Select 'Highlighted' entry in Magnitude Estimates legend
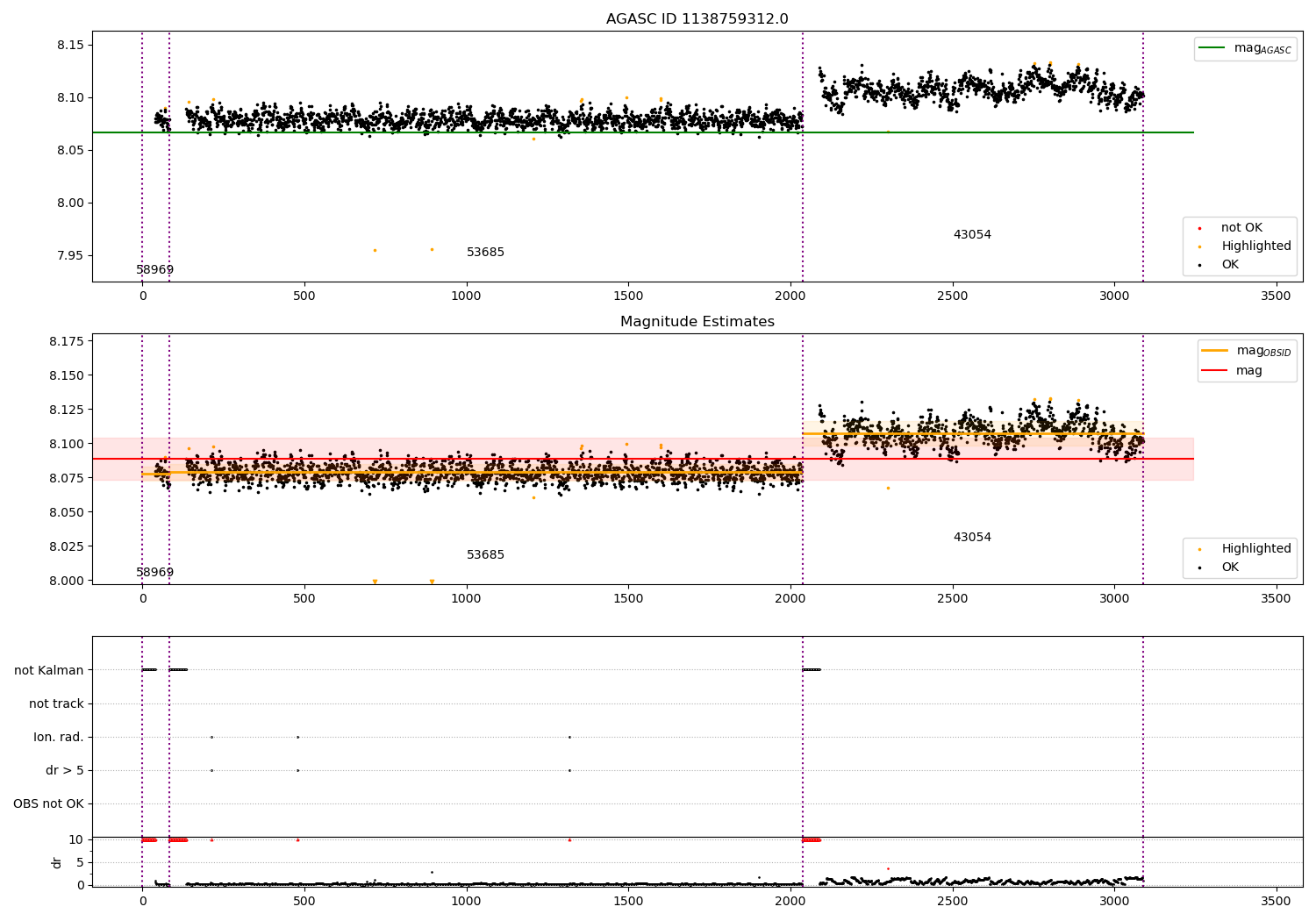 click(1255, 549)
